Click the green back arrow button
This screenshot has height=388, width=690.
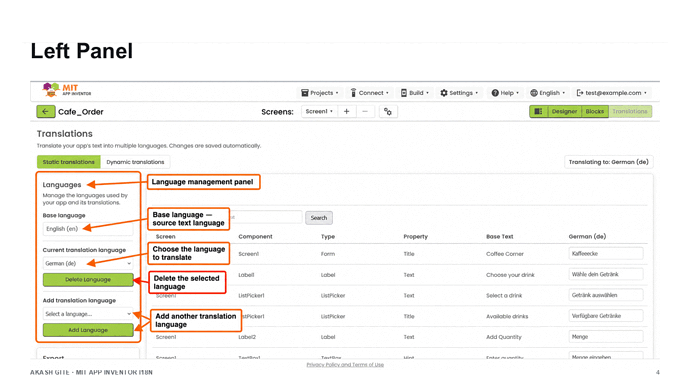pos(46,112)
